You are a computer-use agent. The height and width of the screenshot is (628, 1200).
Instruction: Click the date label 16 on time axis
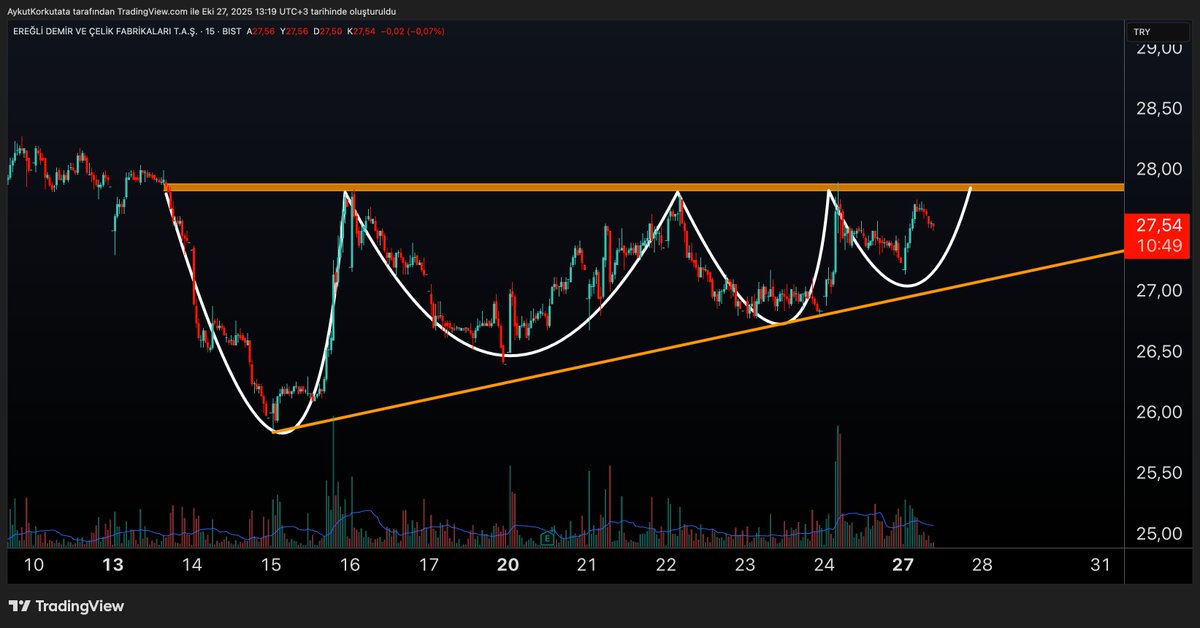tap(349, 565)
